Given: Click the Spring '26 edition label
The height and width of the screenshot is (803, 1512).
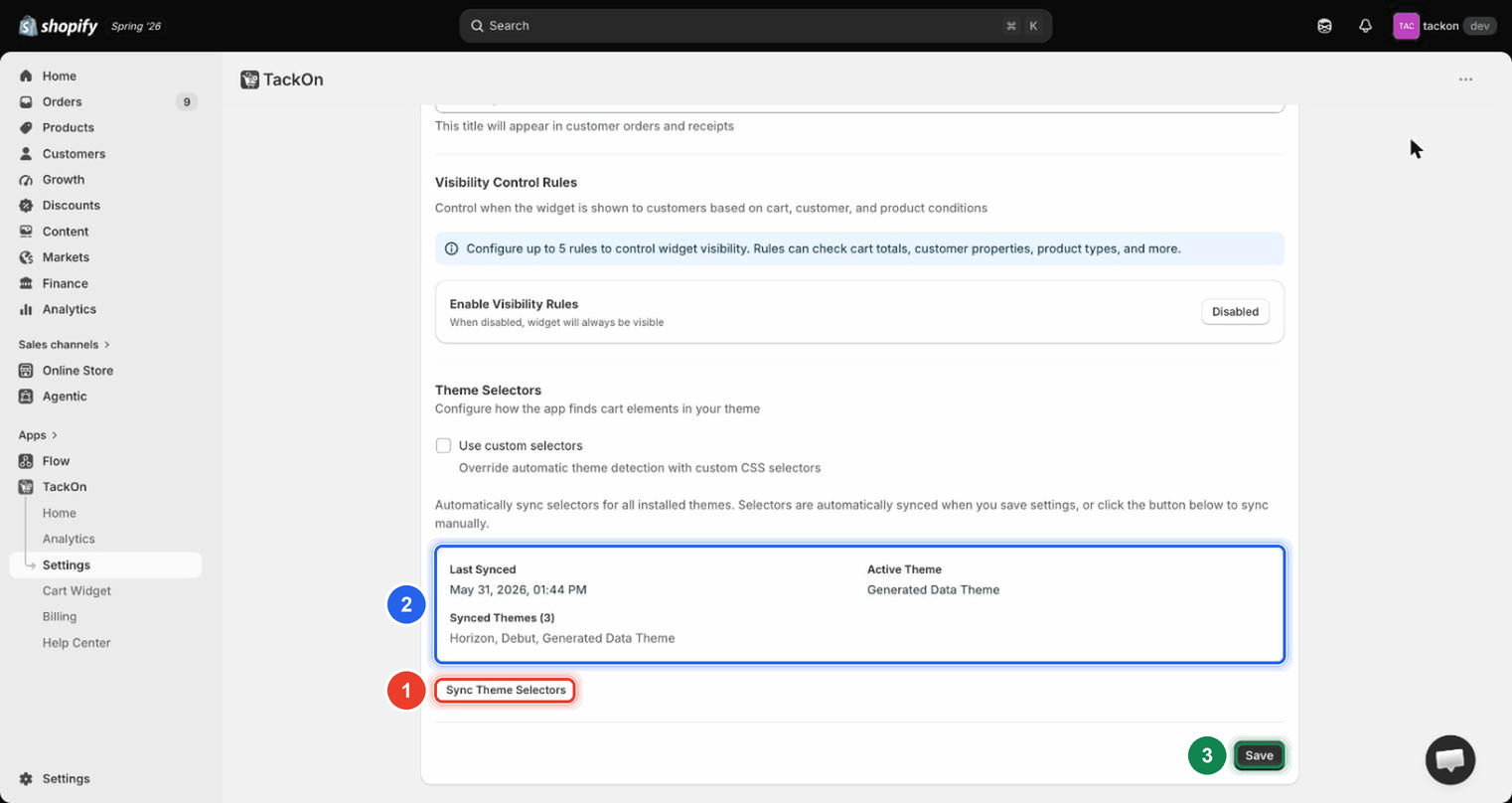Looking at the screenshot, I should point(136,26).
